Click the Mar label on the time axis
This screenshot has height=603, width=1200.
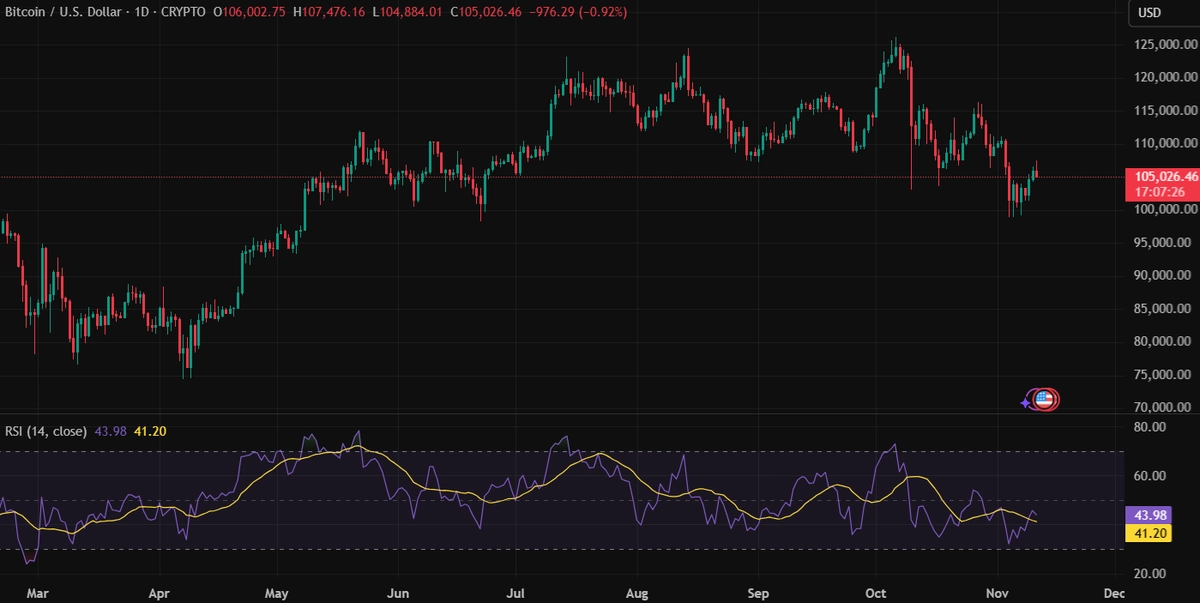click(37, 593)
